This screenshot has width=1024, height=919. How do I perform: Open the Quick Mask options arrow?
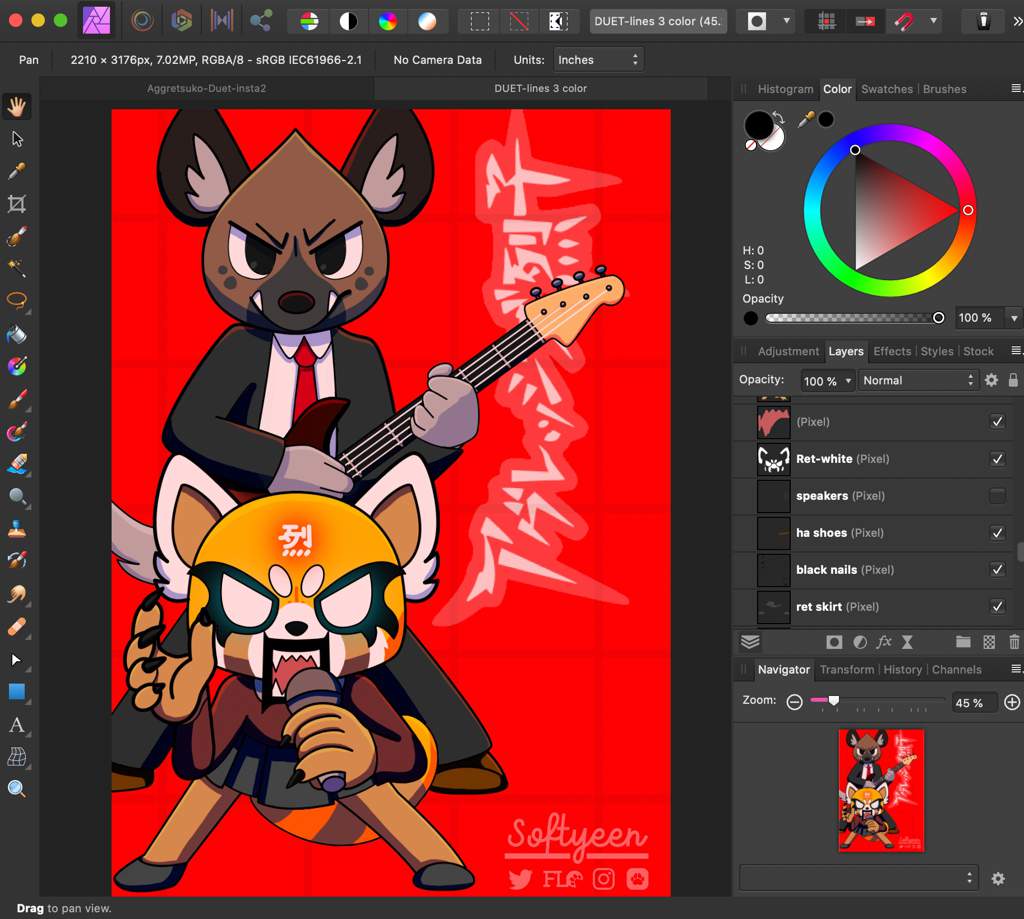[786, 21]
